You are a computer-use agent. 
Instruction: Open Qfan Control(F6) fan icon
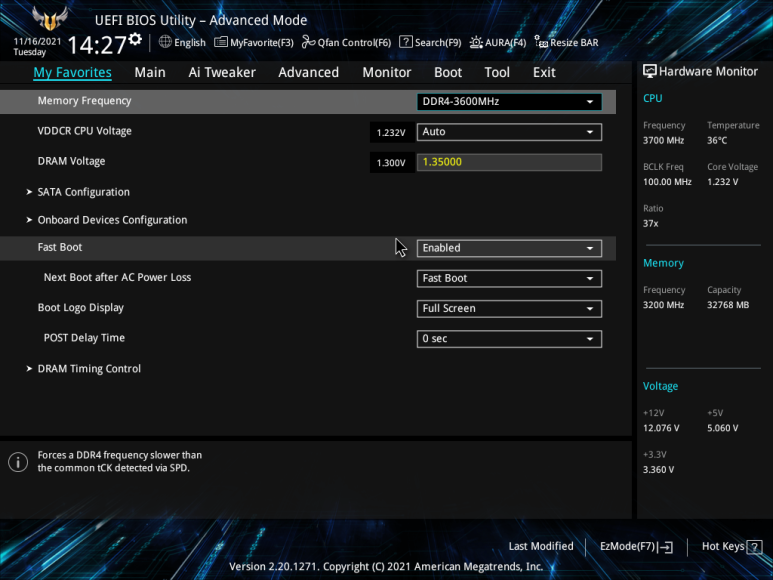[x=309, y=42]
